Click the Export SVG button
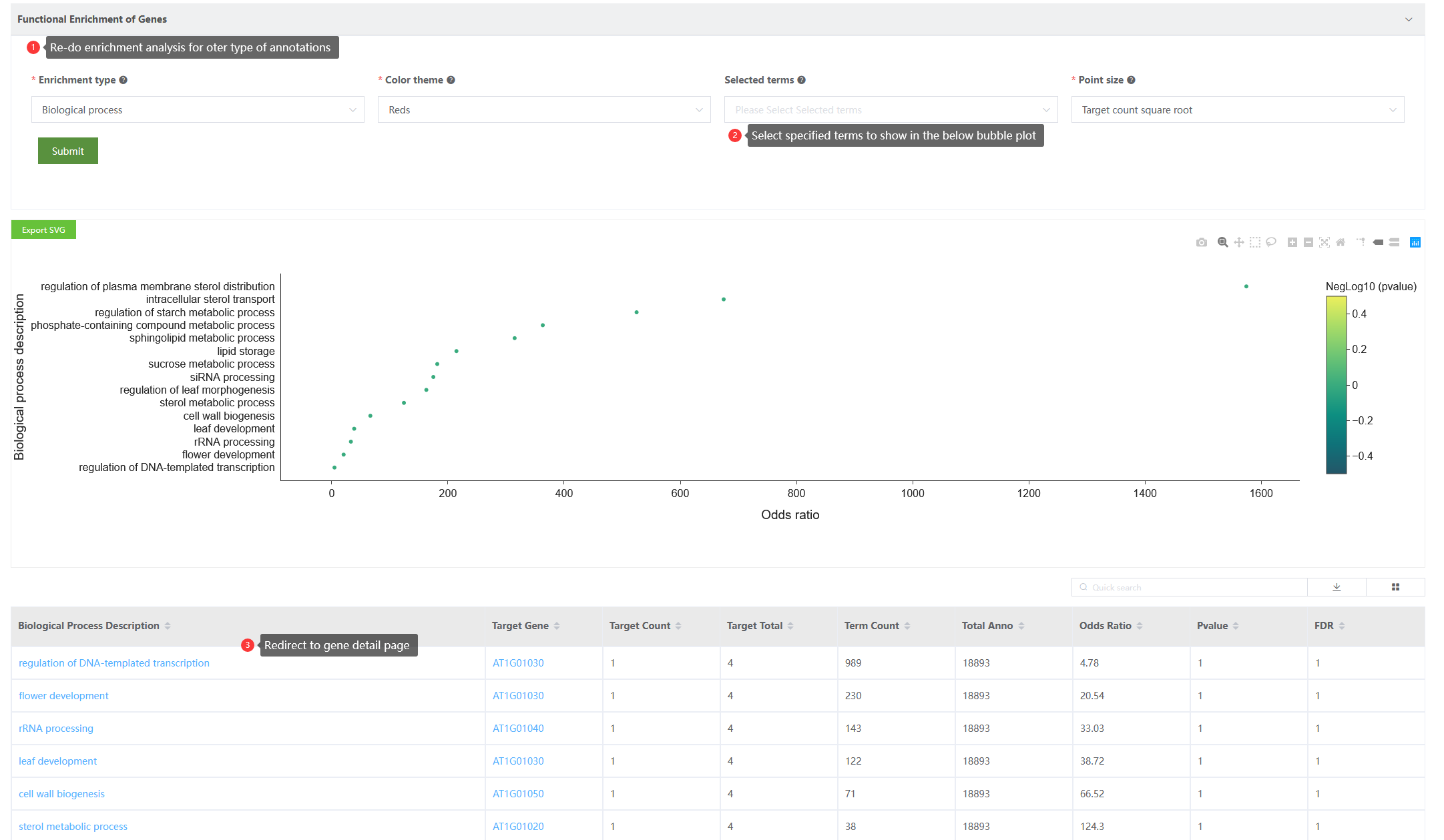 (43, 230)
